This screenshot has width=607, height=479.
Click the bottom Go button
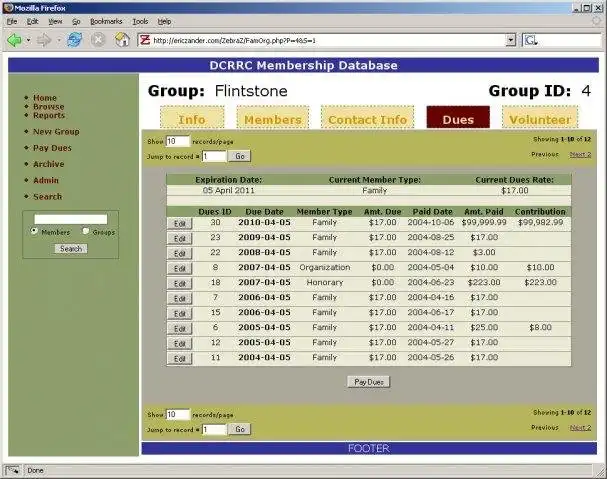point(240,429)
